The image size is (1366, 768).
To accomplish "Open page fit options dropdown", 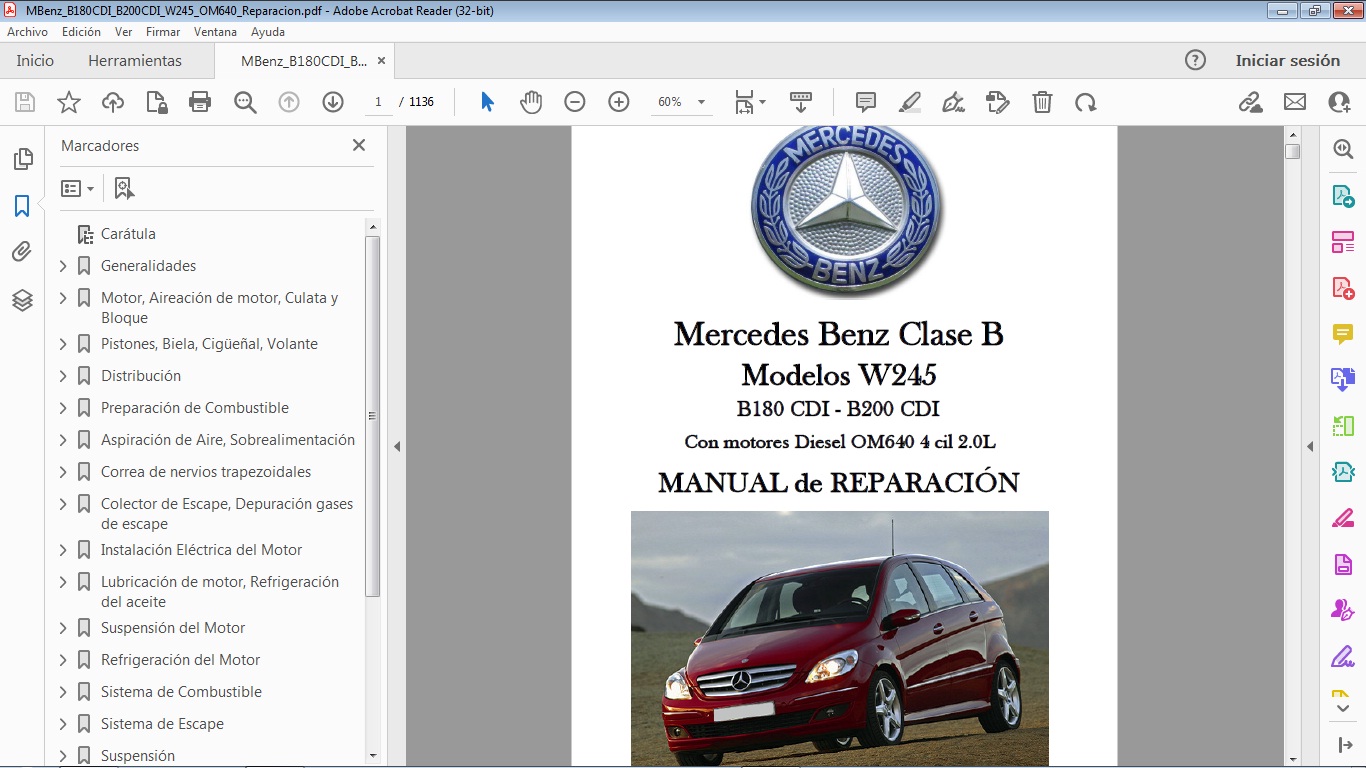I will pos(750,102).
